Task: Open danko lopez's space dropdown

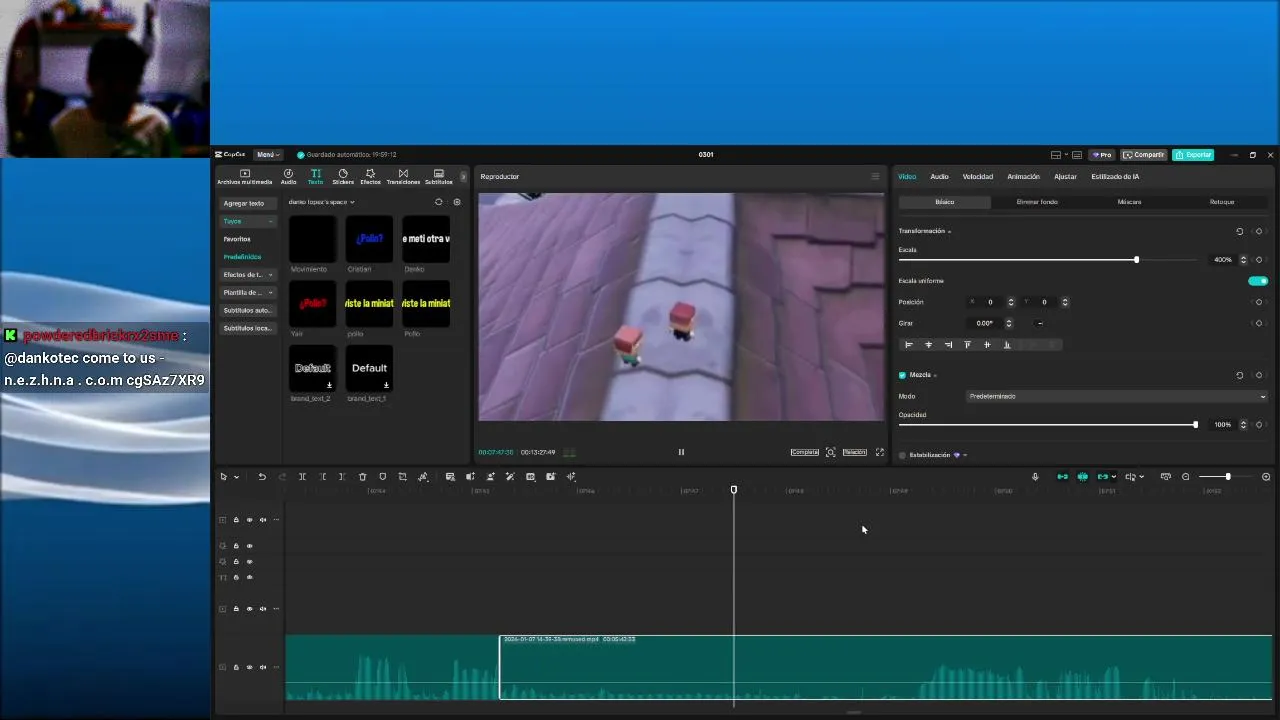Action: click(x=321, y=202)
